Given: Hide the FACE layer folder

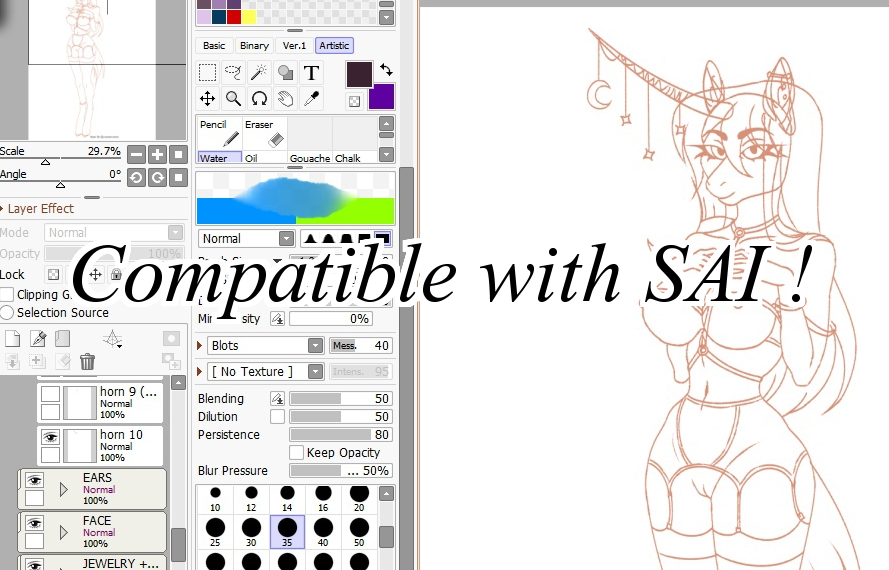Looking at the screenshot, I should pos(35,523).
